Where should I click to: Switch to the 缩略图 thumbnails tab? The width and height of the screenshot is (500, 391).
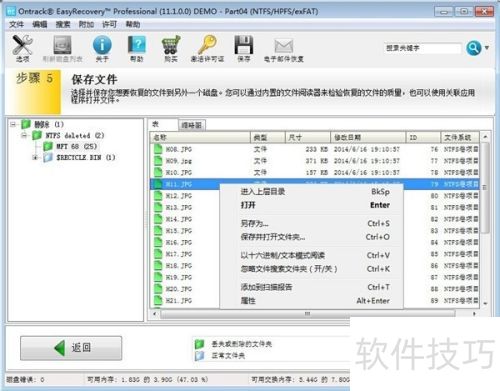(x=192, y=125)
